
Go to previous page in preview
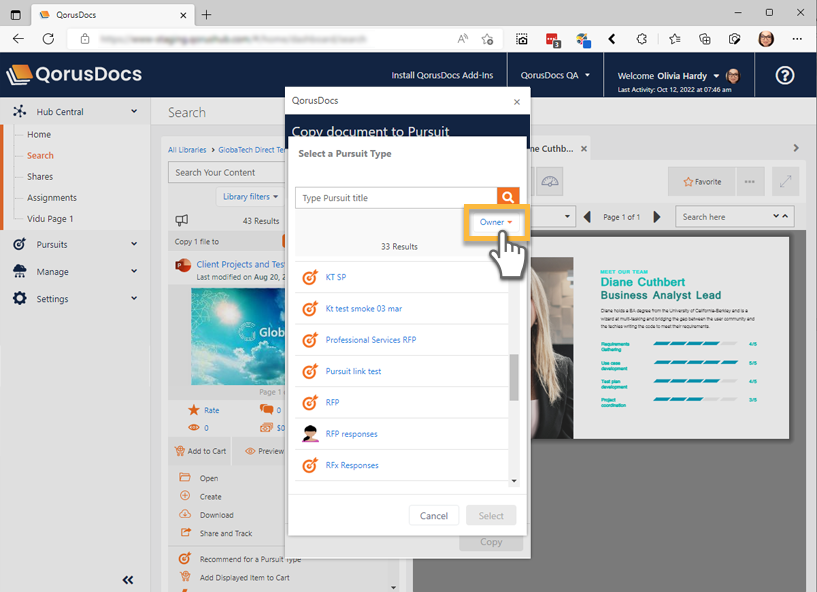(587, 217)
